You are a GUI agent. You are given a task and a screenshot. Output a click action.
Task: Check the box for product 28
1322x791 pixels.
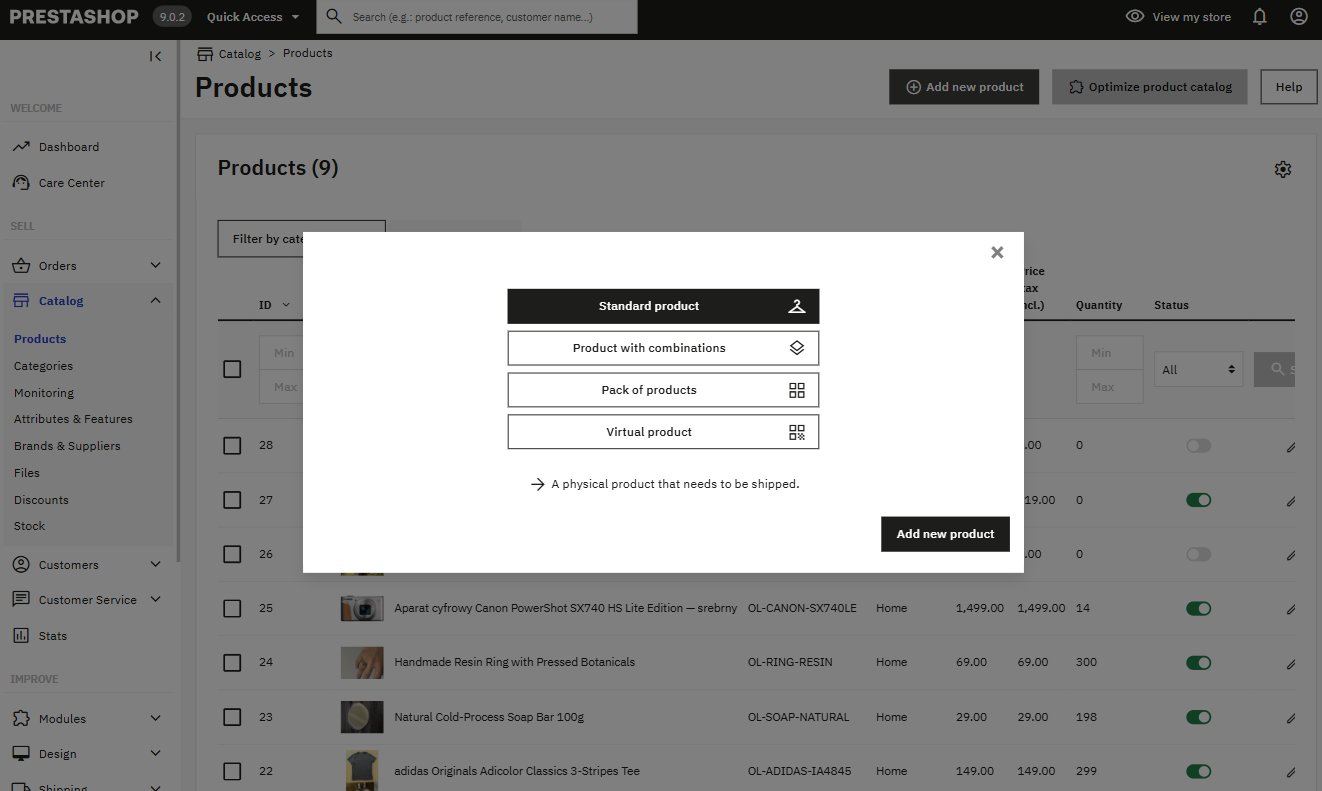pyautogui.click(x=232, y=446)
